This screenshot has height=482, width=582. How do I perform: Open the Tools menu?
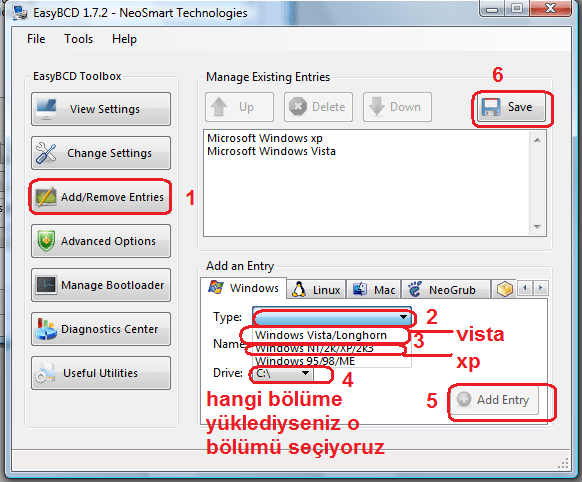point(78,39)
